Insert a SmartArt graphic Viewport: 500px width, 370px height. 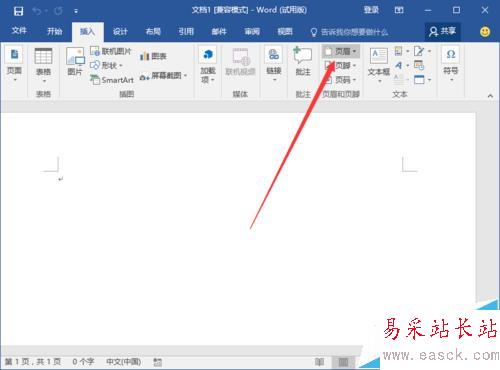(112, 80)
